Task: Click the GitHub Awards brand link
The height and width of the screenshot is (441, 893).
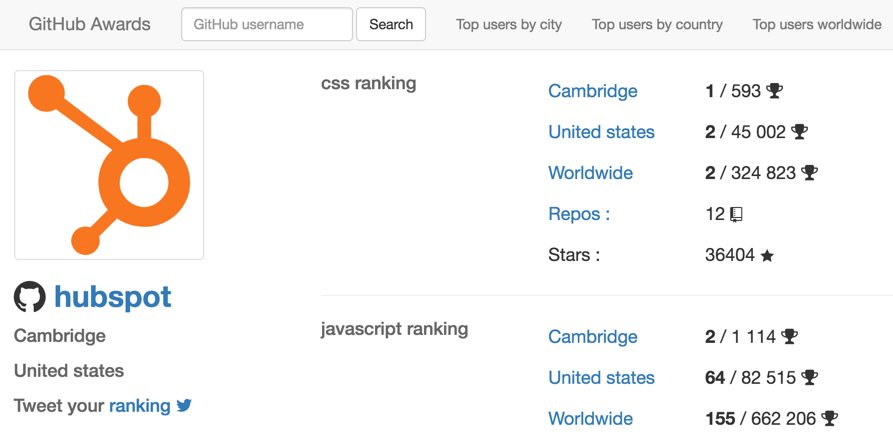Action: click(89, 24)
